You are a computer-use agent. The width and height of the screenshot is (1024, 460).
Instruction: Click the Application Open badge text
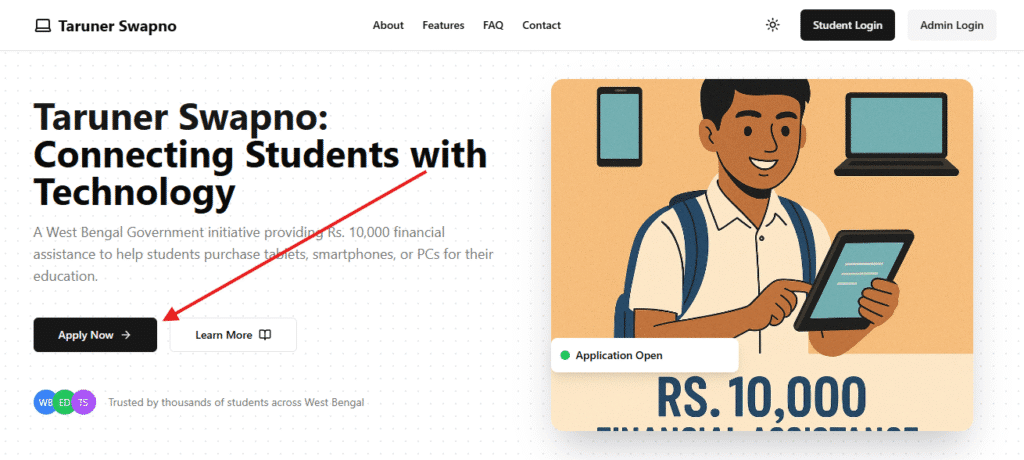click(x=618, y=355)
